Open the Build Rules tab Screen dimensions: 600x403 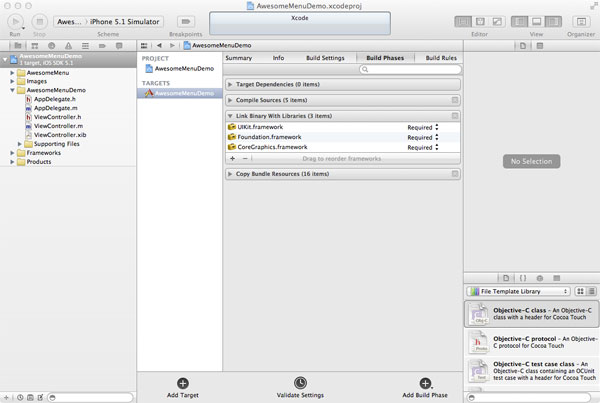(441, 58)
